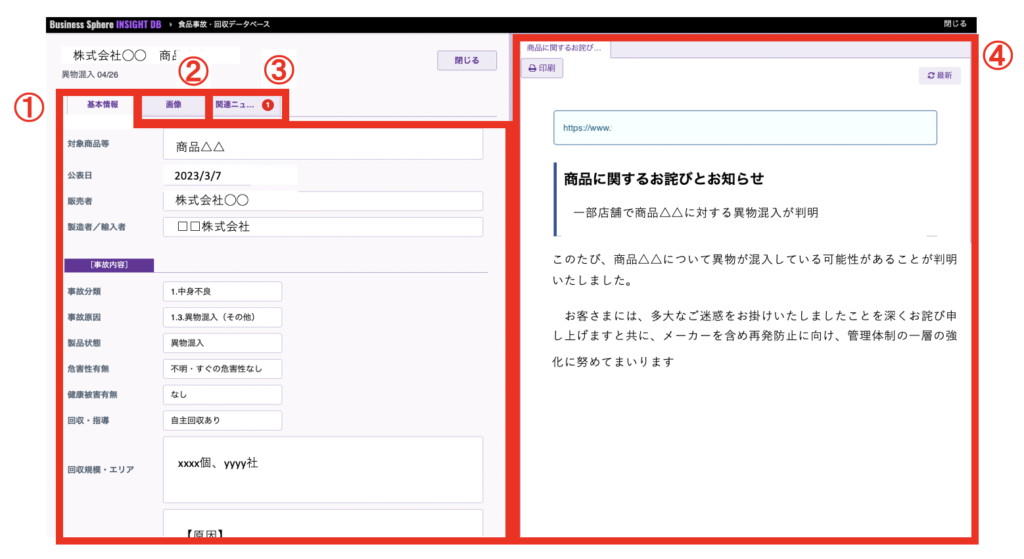
Task: Click the red notification badge on 関連ニュ tab
Action: pos(267,104)
